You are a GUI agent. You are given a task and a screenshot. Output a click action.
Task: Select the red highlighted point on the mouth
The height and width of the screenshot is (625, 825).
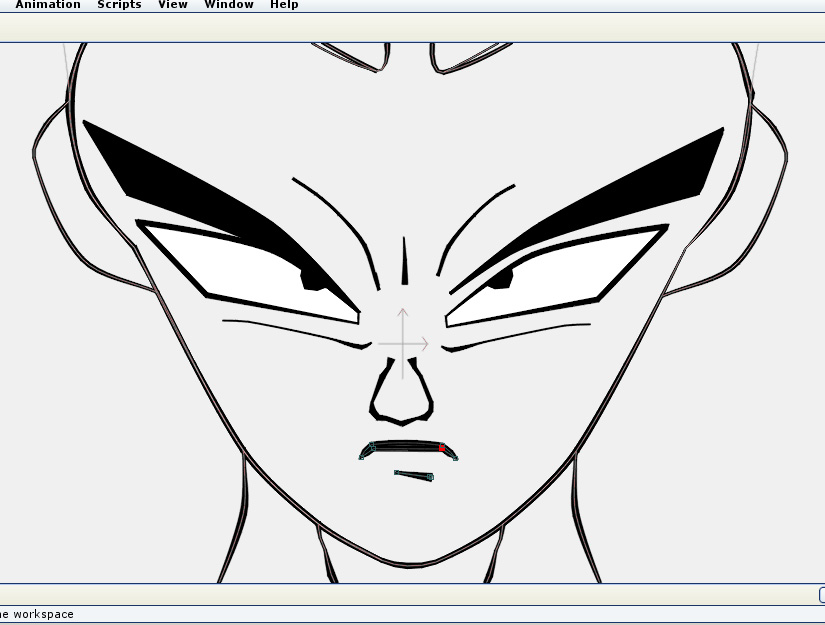click(442, 448)
